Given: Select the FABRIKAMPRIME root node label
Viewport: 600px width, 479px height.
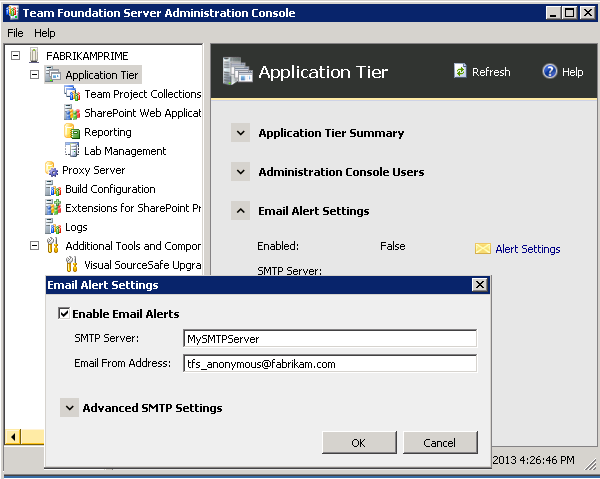Looking at the screenshot, I should click(87, 56).
